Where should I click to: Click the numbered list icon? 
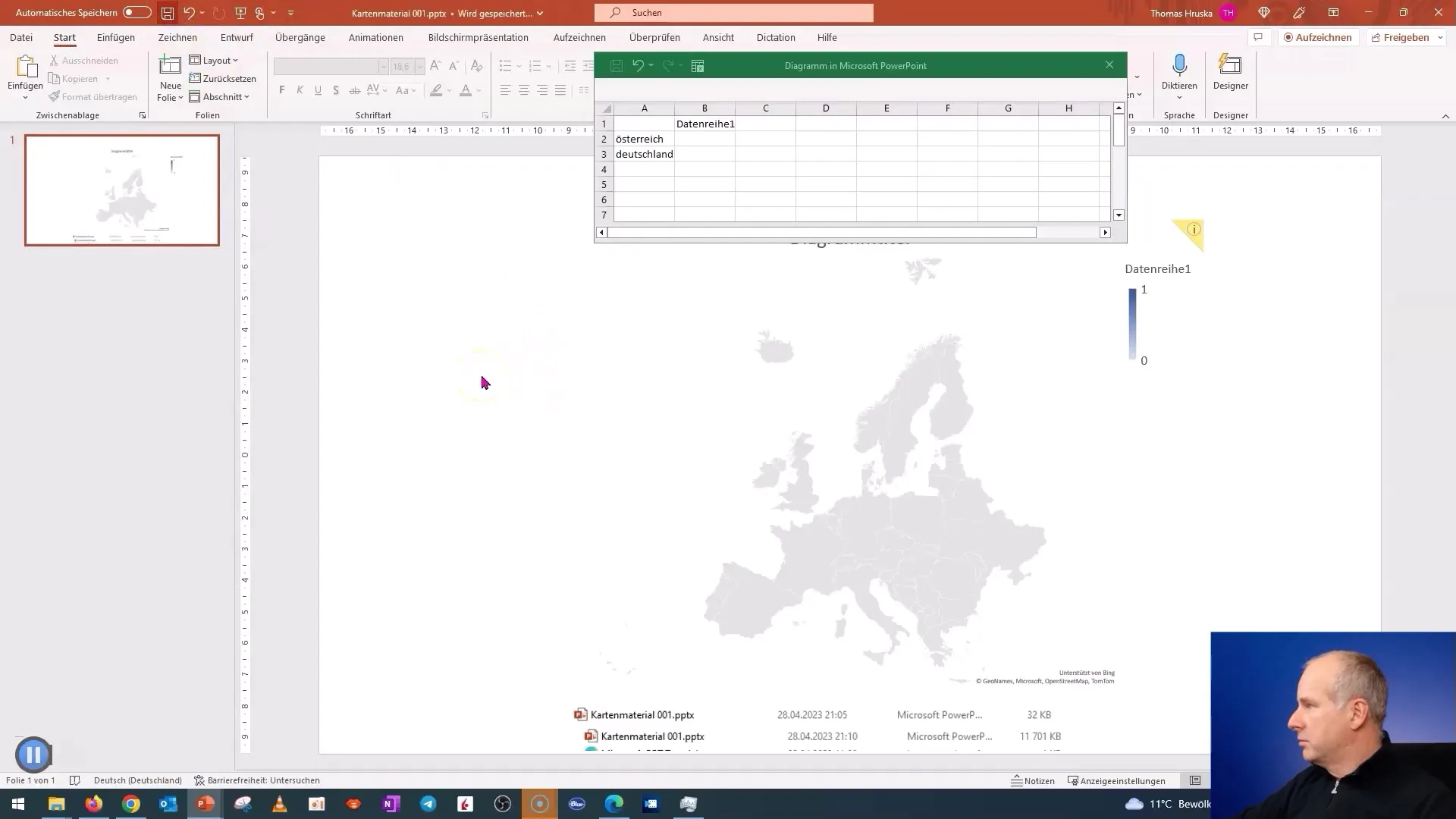535,67
